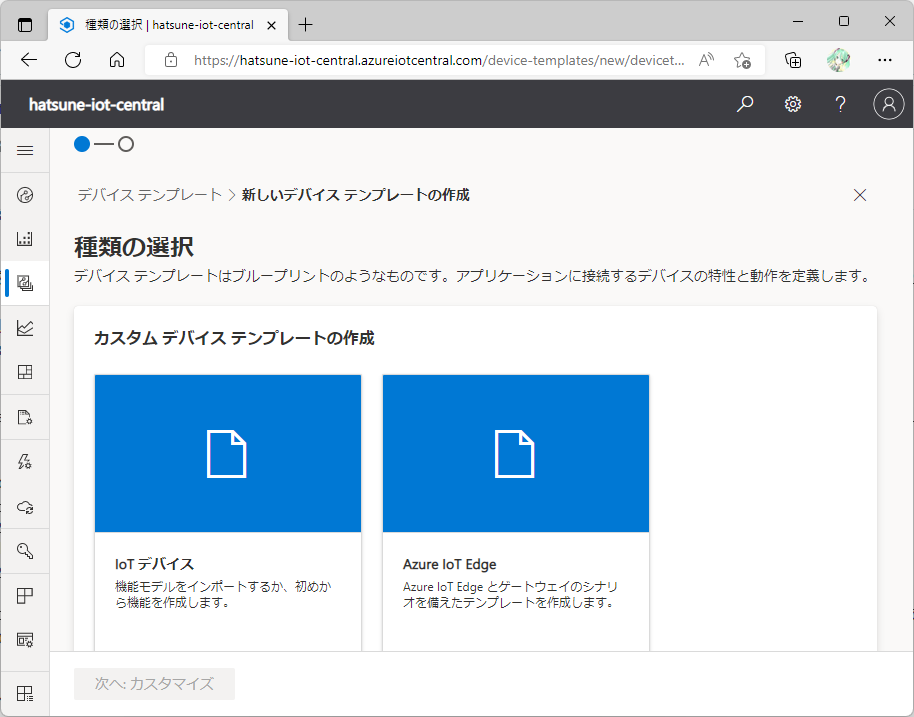Click the browser address bar URL
The width and height of the screenshot is (914, 717).
click(438, 60)
